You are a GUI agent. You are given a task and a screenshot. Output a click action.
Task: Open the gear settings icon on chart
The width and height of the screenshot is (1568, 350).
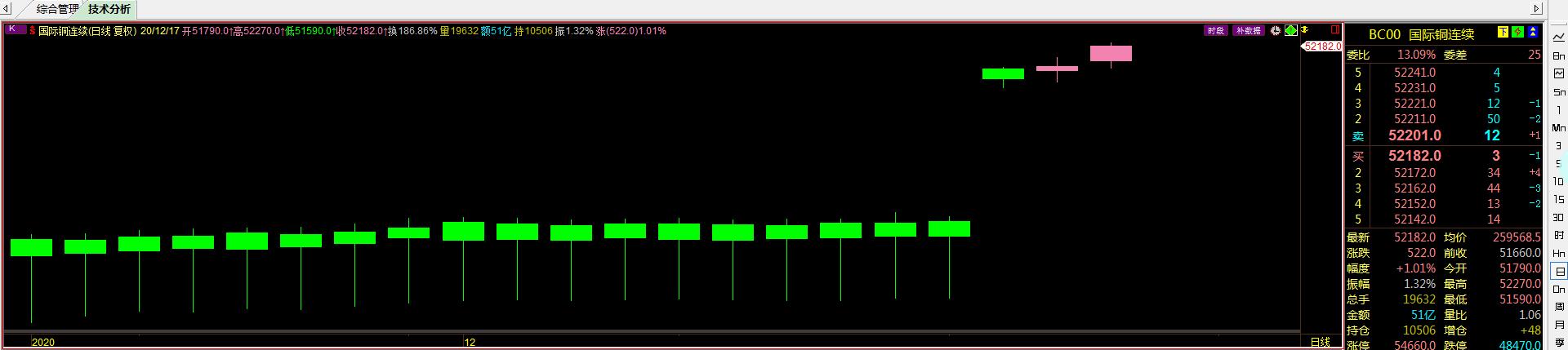tap(1276, 30)
